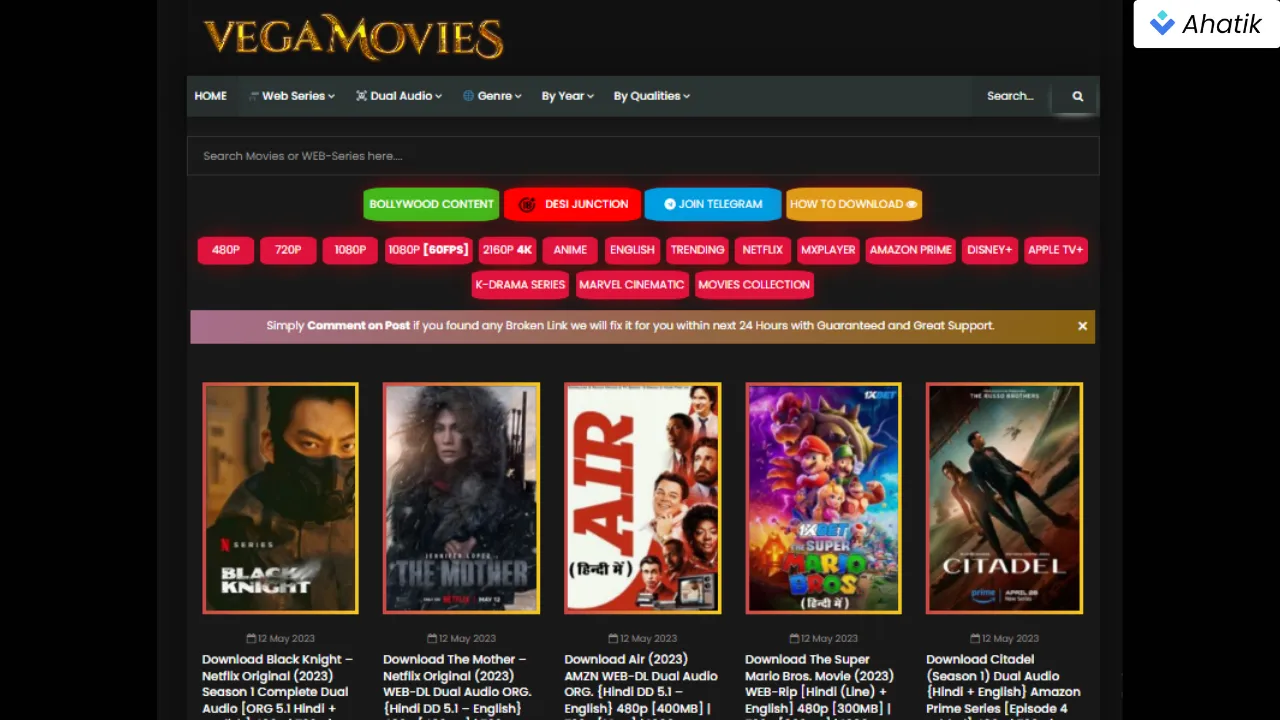
Task: Open the APPLE TV+ category tag
Action: pyautogui.click(x=1055, y=250)
